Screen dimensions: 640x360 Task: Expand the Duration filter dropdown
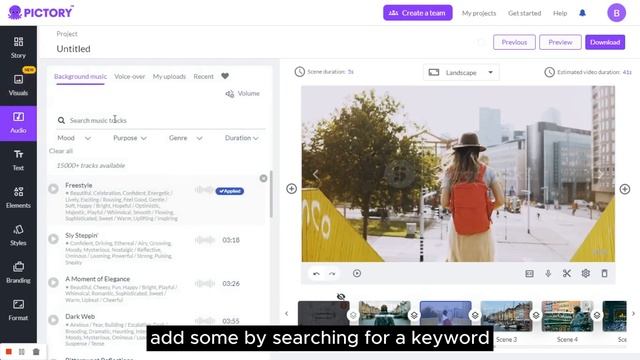click(242, 138)
